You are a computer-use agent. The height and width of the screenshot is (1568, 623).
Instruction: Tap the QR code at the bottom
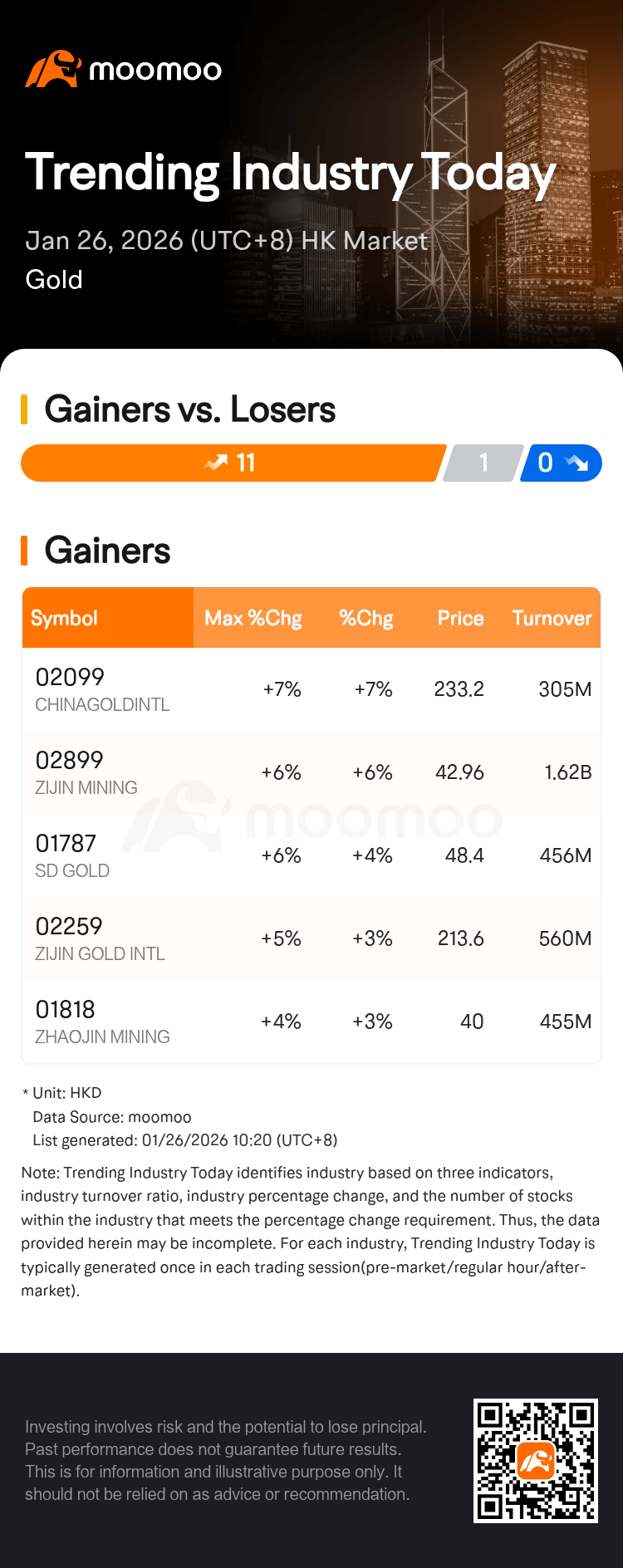pyautogui.click(x=536, y=1461)
